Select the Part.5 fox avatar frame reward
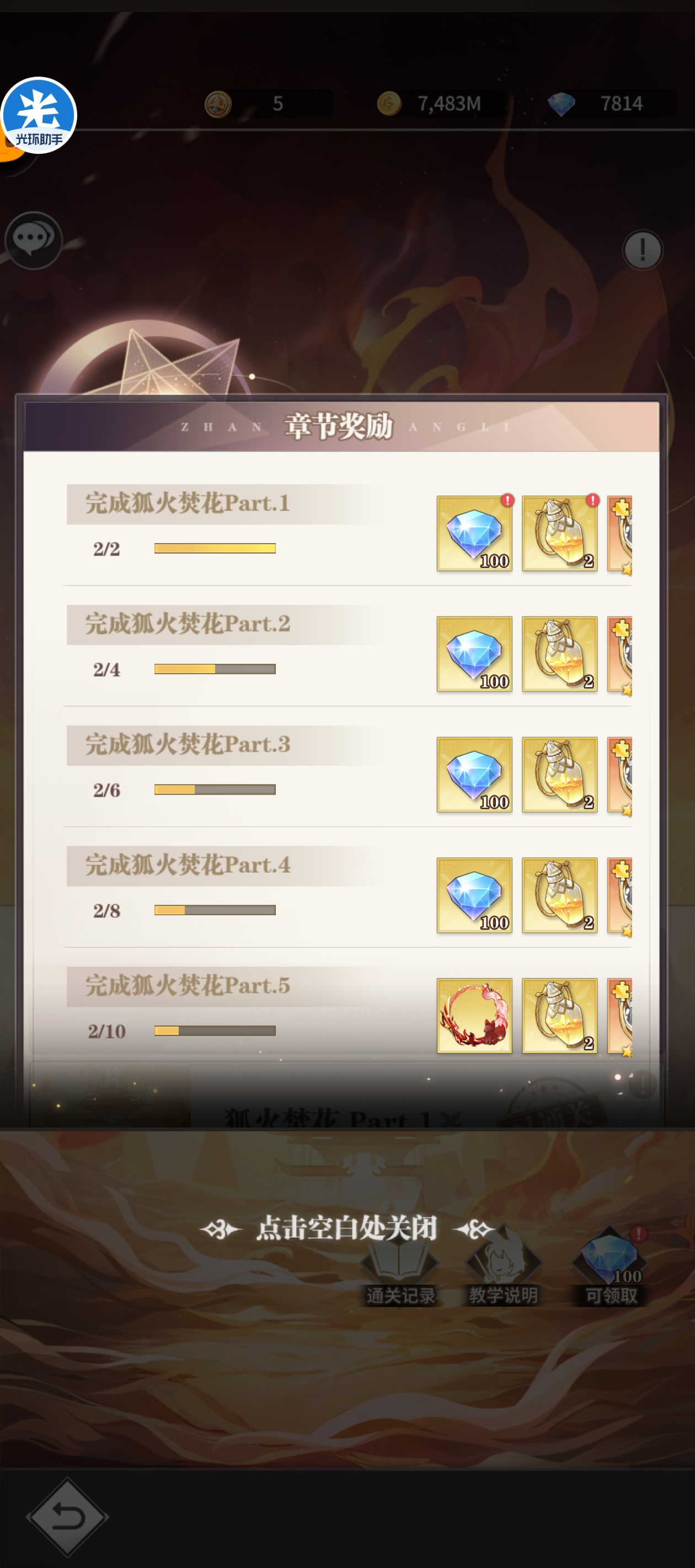This screenshot has width=695, height=1568. [474, 1016]
